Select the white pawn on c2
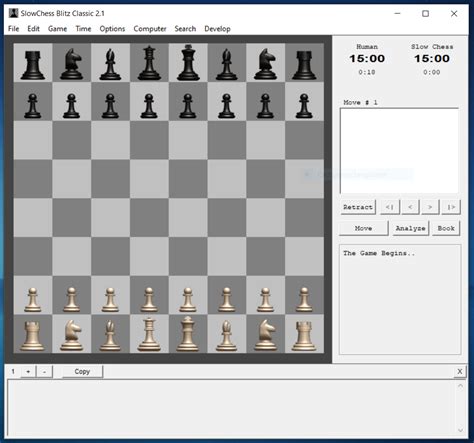The width and height of the screenshot is (474, 443). coord(110,300)
